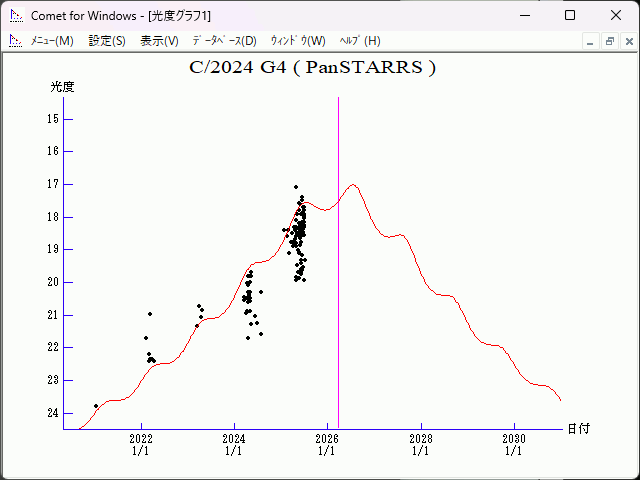Click the 2026 1/1 date axis label
Screen dimensions: 640x480
pos(327,444)
